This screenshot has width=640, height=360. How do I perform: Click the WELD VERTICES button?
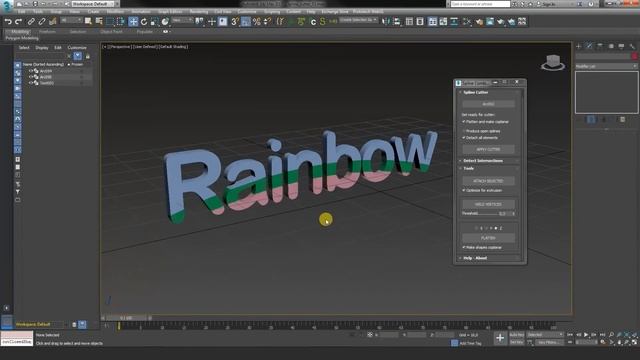tap(488, 204)
